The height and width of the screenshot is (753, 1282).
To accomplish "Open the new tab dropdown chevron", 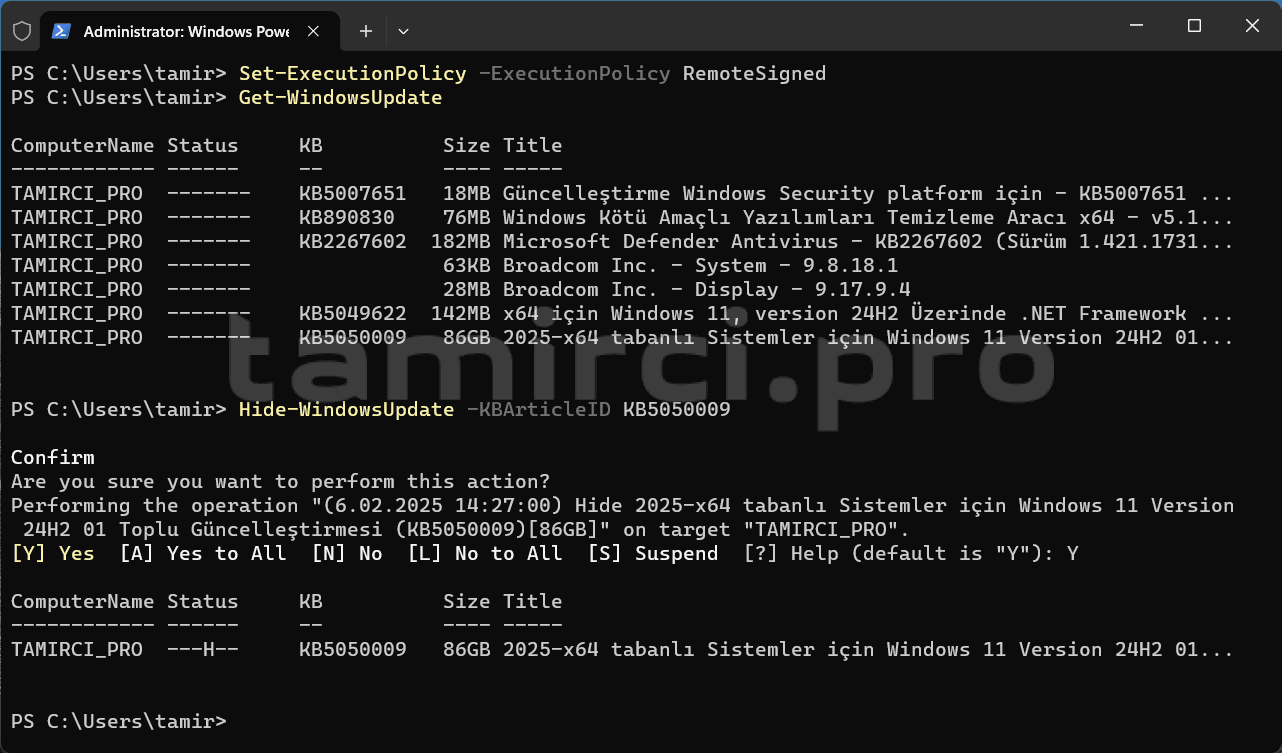I will tap(403, 31).
